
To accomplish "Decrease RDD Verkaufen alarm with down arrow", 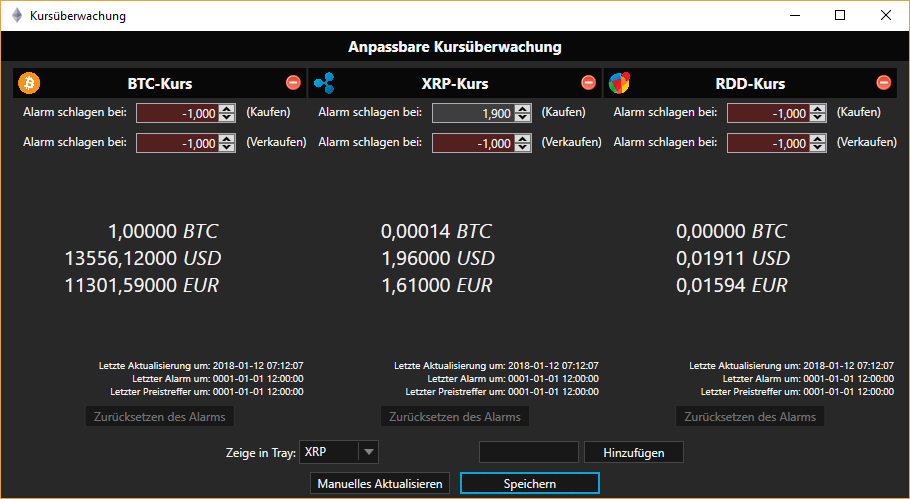I will 818,148.
